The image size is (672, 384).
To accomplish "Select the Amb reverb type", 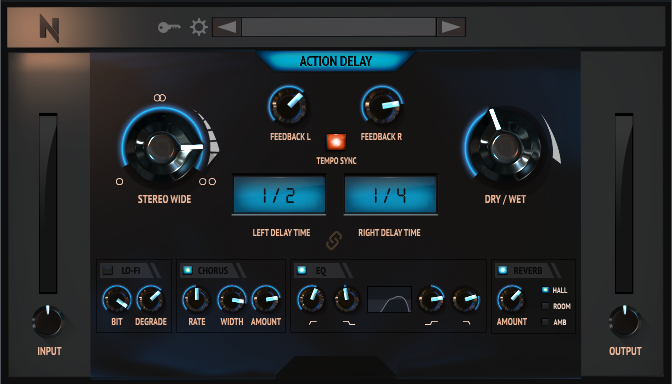I will [545, 322].
